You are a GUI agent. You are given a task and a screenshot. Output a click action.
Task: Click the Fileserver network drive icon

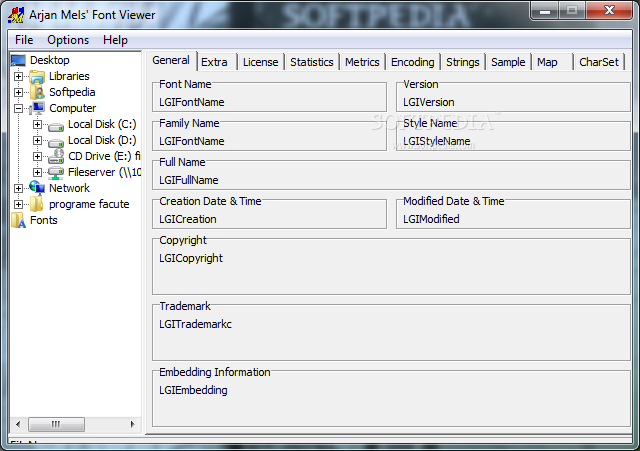coord(56,173)
